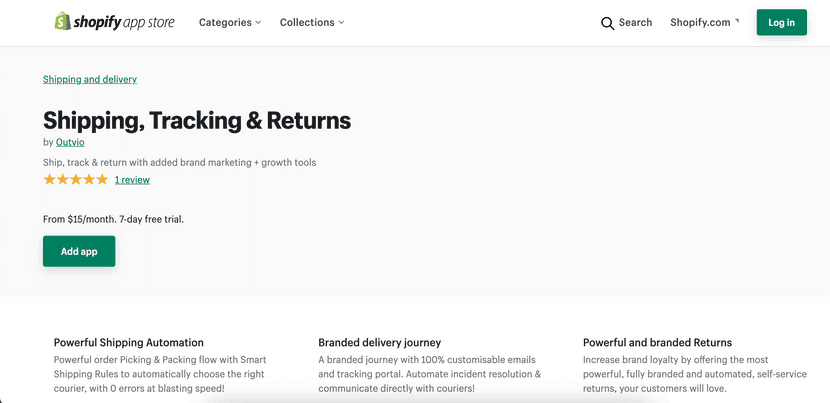830x403 pixels.
Task: Click the Powerful Shipping Automation heading
Action: [x=129, y=342]
